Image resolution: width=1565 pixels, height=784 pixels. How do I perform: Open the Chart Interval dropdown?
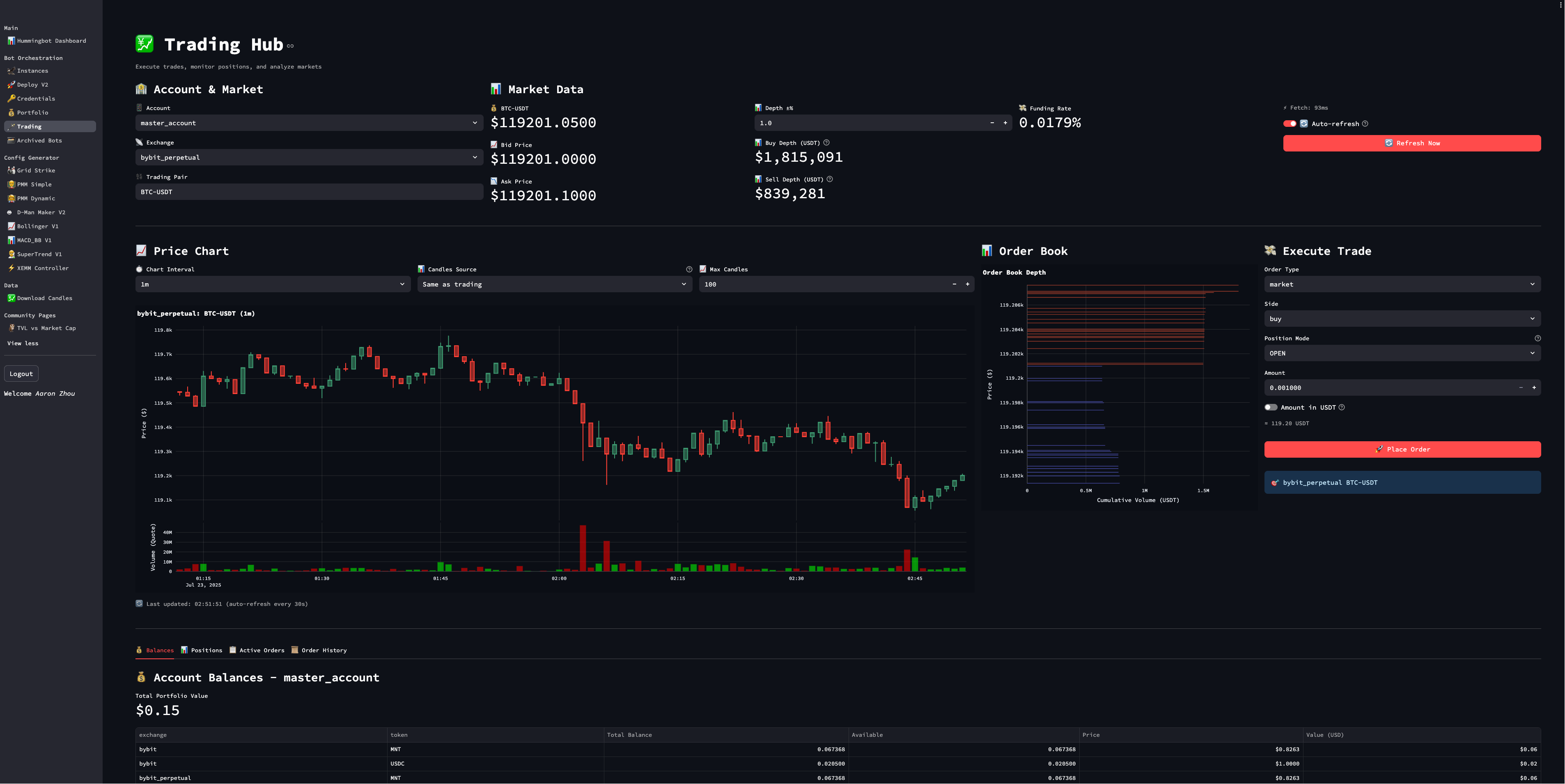273,284
